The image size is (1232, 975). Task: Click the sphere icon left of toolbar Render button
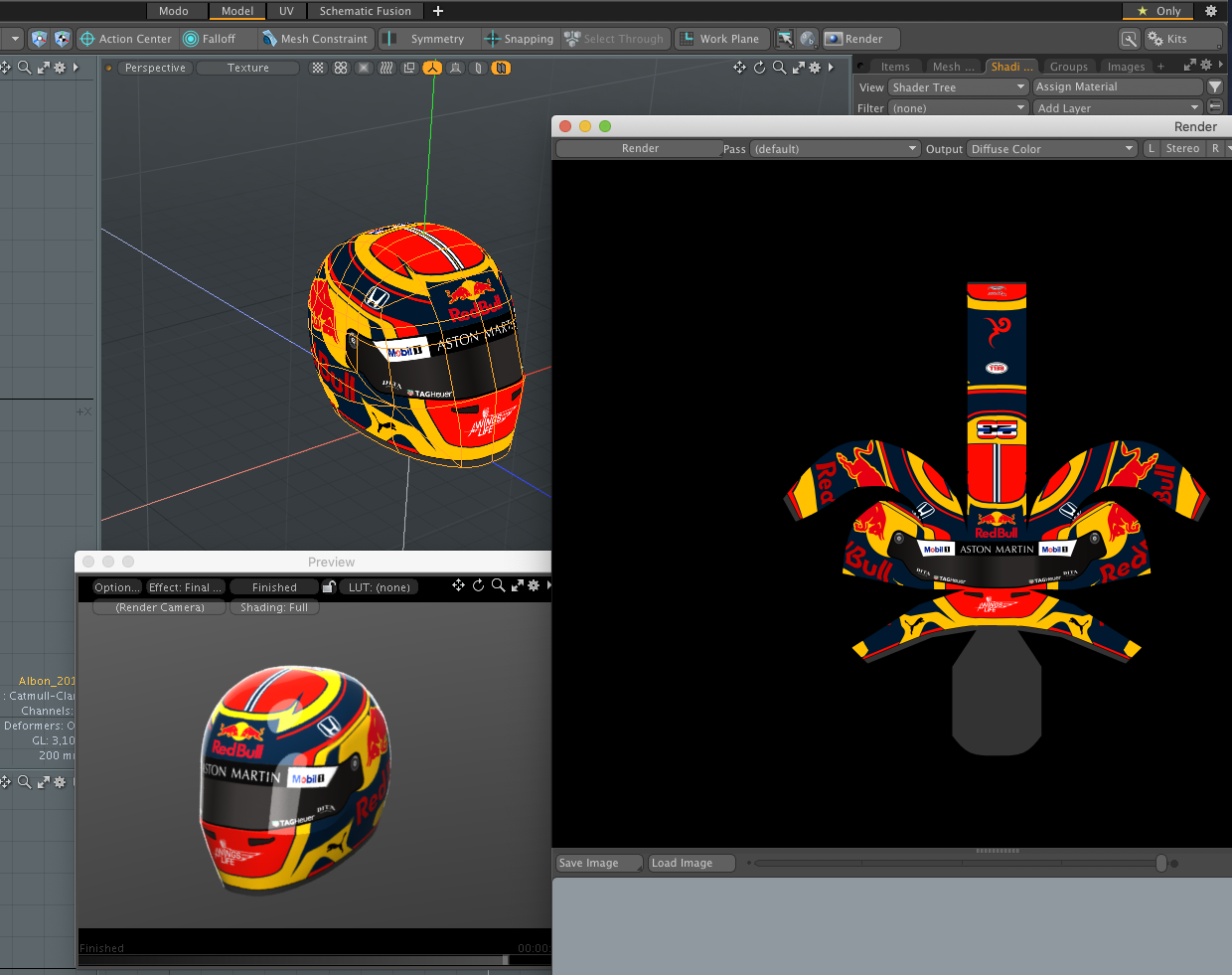tap(808, 39)
